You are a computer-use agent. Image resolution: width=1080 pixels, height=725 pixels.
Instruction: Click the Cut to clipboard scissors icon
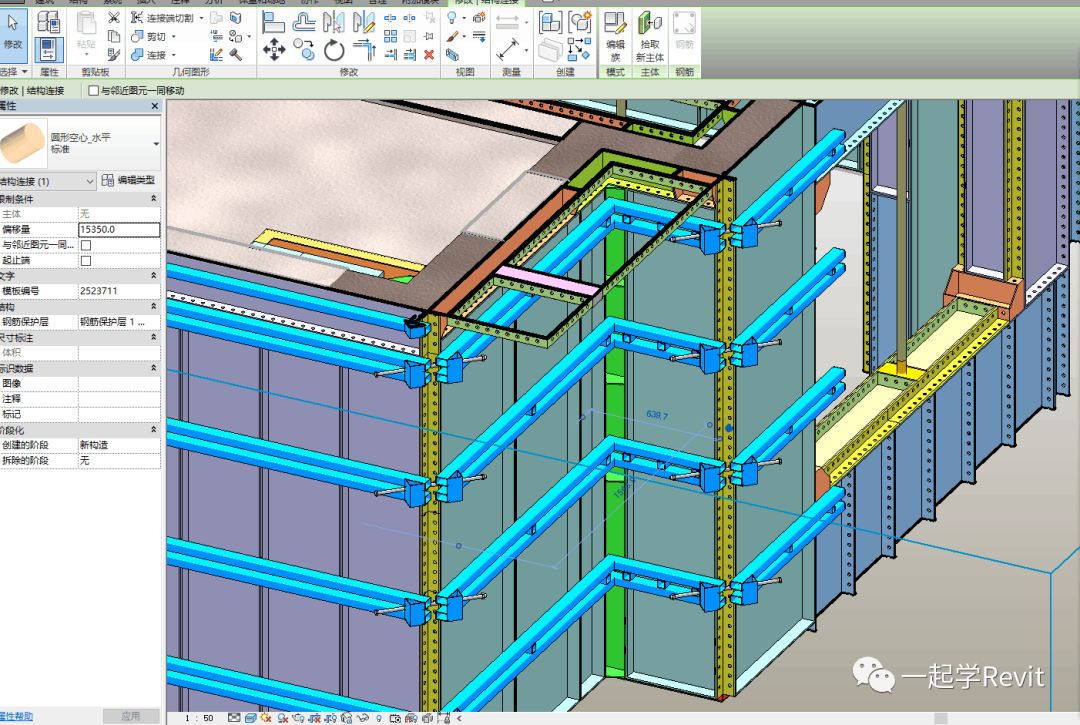[114, 17]
